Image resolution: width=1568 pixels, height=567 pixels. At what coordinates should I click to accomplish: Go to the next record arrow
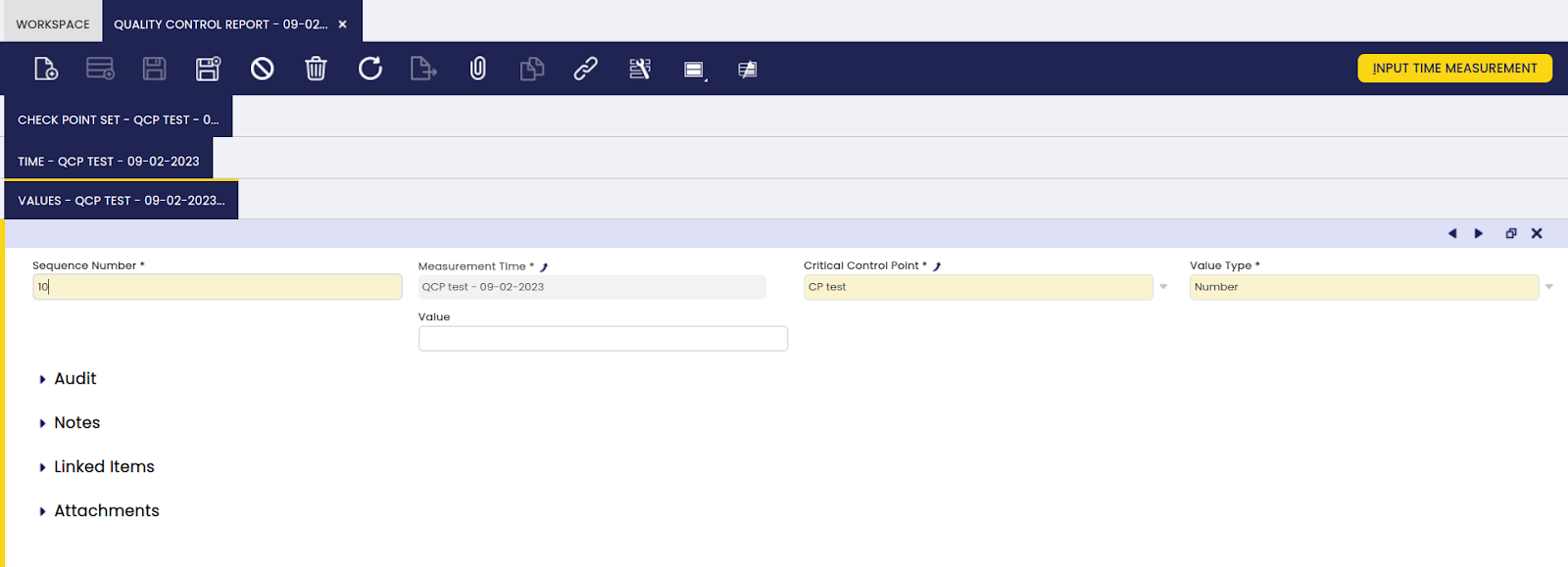pyautogui.click(x=1479, y=233)
